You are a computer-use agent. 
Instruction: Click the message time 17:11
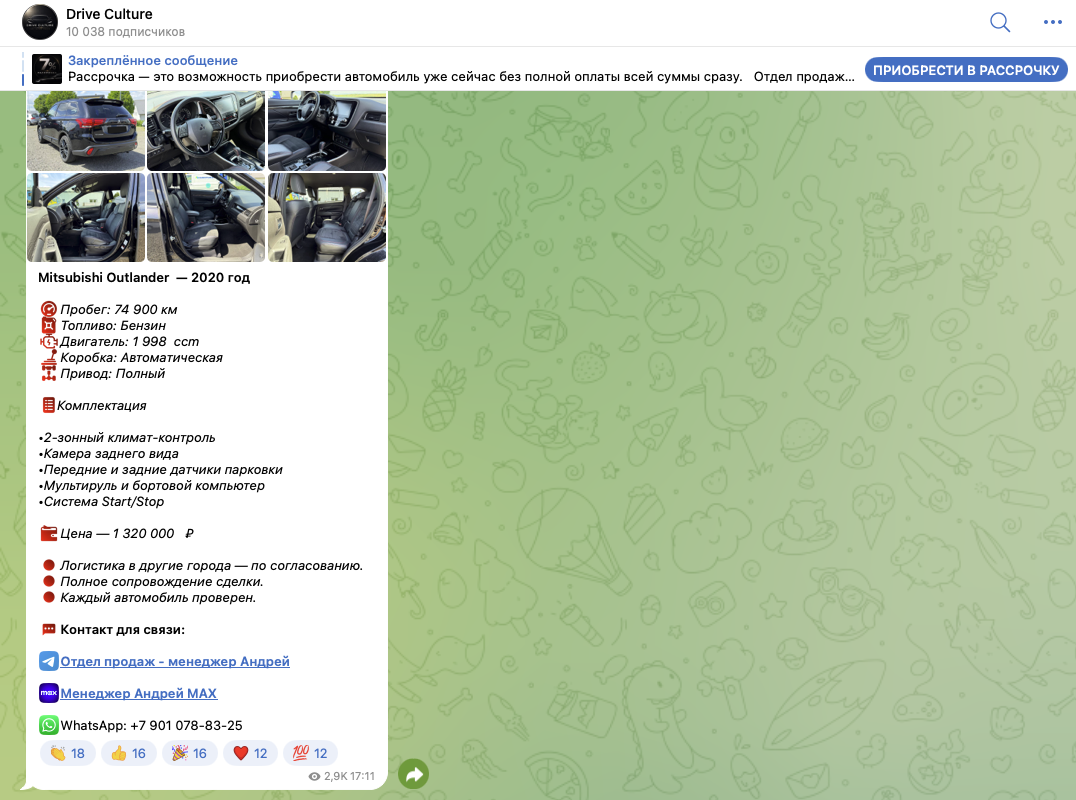[x=362, y=776]
